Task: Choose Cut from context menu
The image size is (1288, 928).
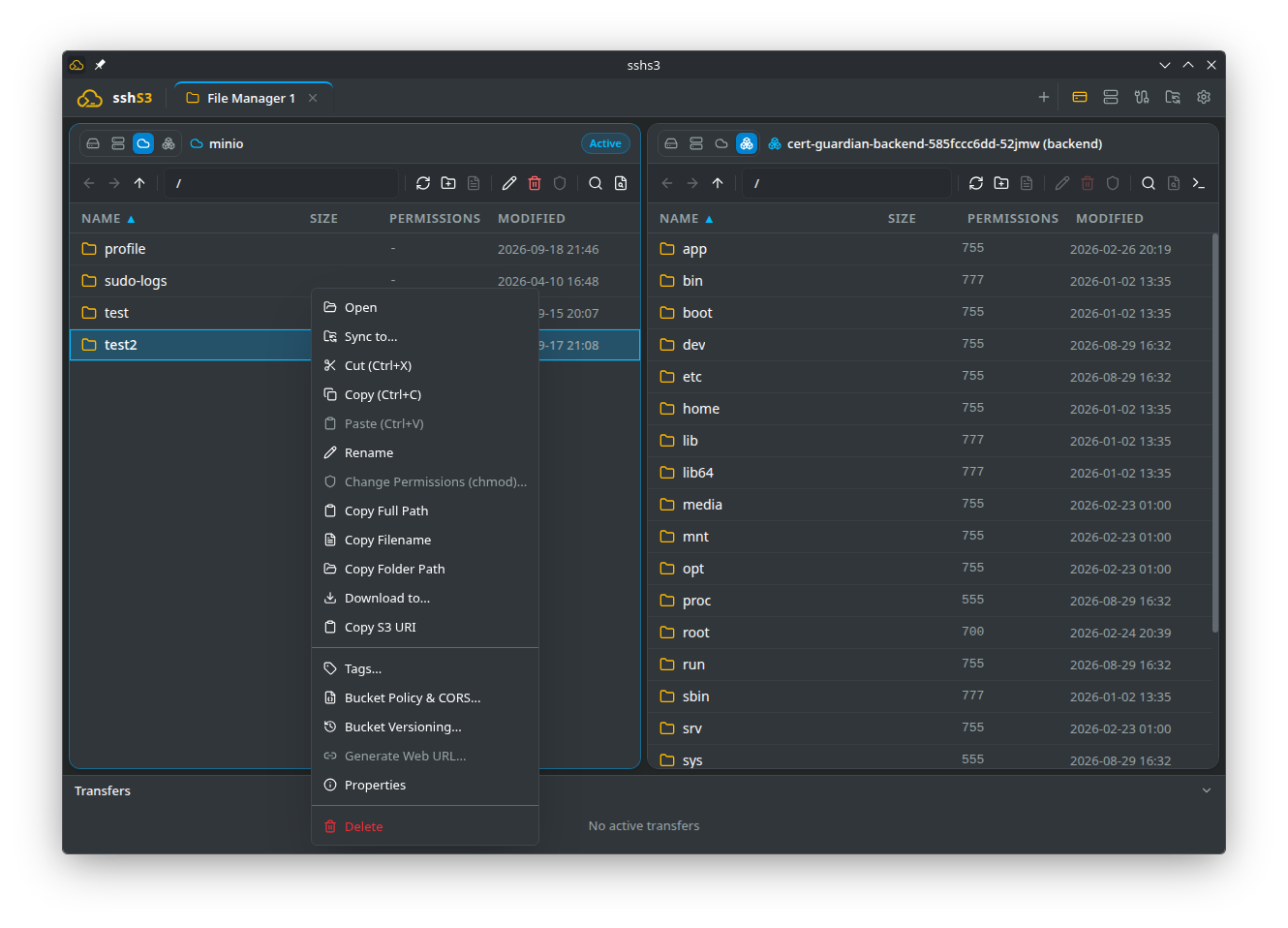Action: pyautogui.click(x=425, y=365)
